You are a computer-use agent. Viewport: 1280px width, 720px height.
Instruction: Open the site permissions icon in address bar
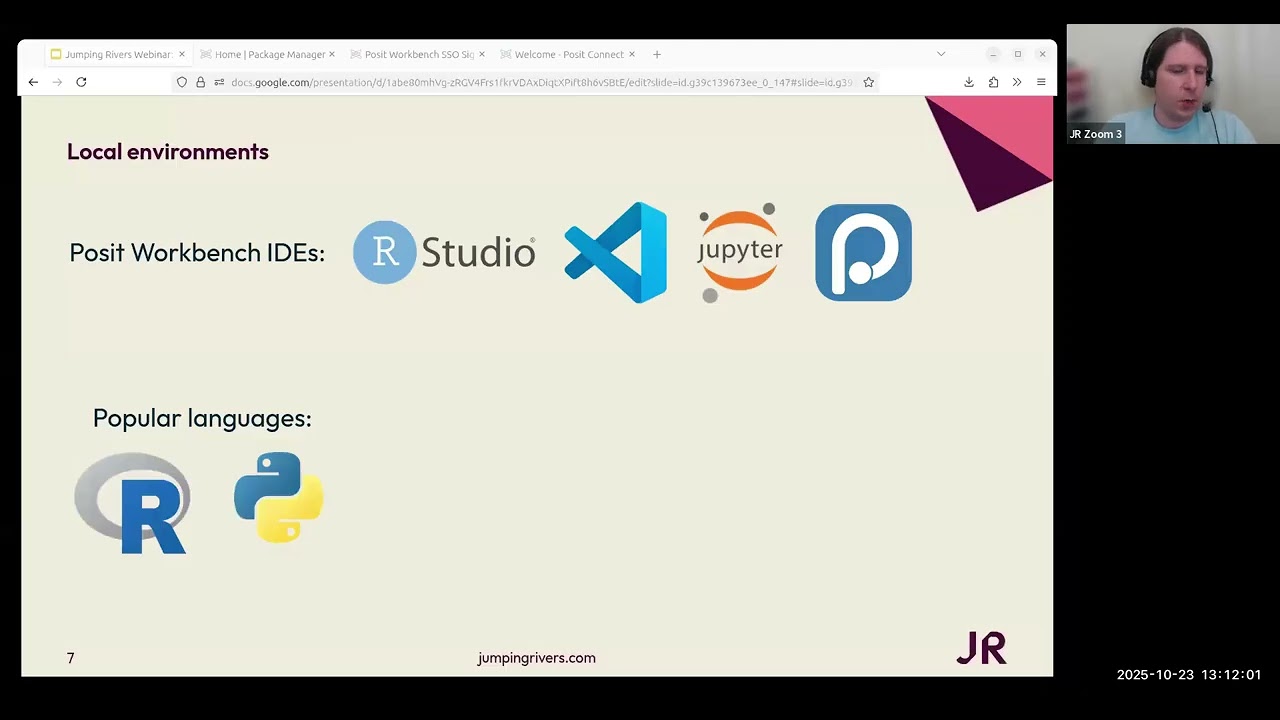219,82
